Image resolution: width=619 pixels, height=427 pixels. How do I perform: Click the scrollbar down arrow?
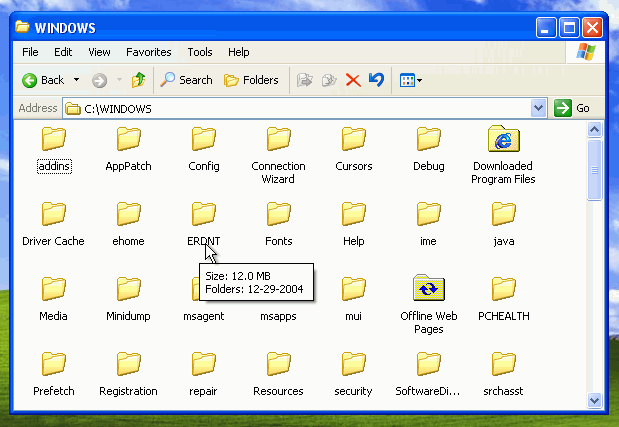tap(595, 401)
